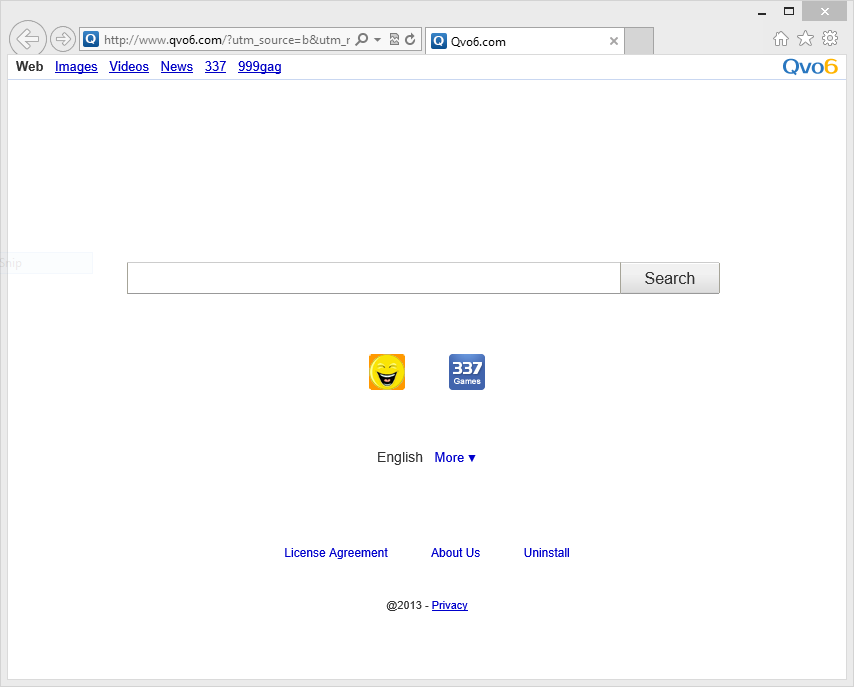Open the About Us link
This screenshot has height=687, width=854.
[x=455, y=552]
